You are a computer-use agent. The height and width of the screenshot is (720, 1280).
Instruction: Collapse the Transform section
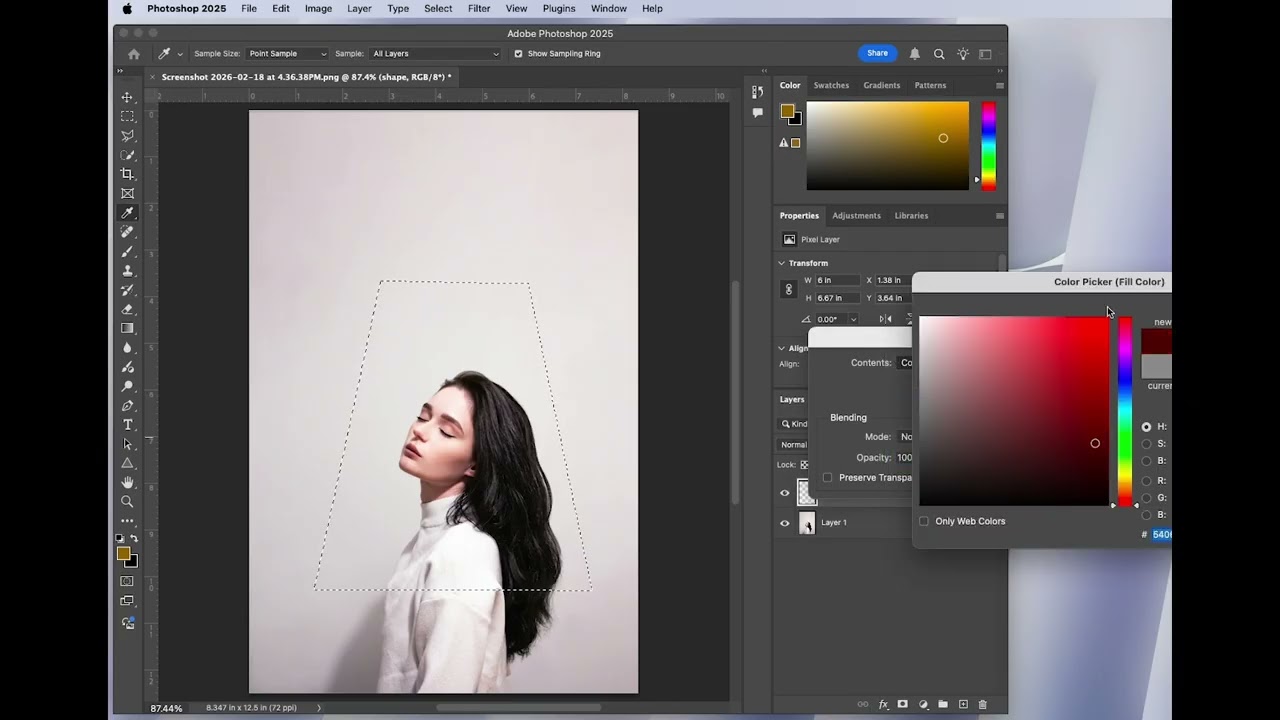pyautogui.click(x=782, y=263)
